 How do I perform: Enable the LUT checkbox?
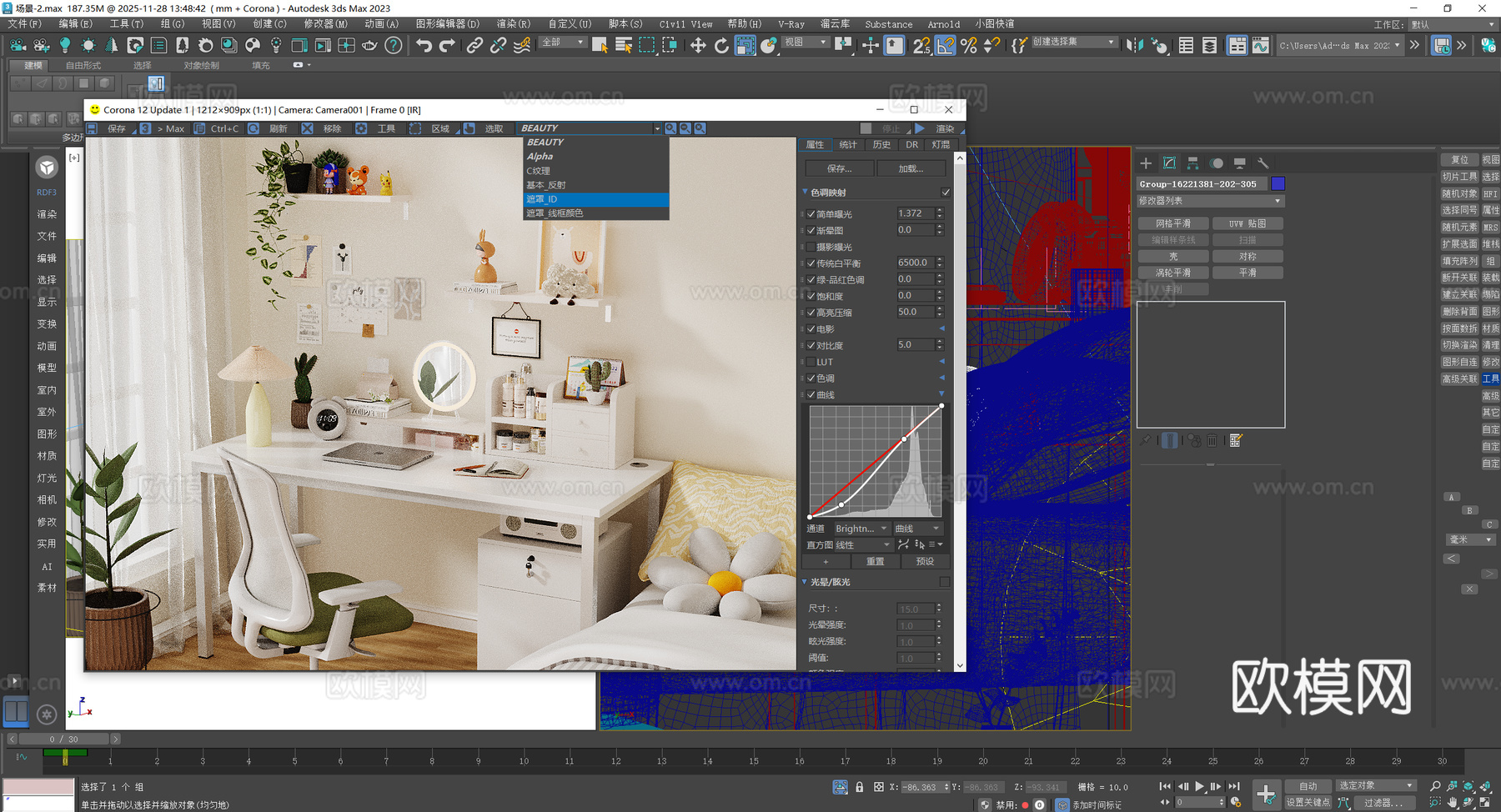pyautogui.click(x=811, y=362)
